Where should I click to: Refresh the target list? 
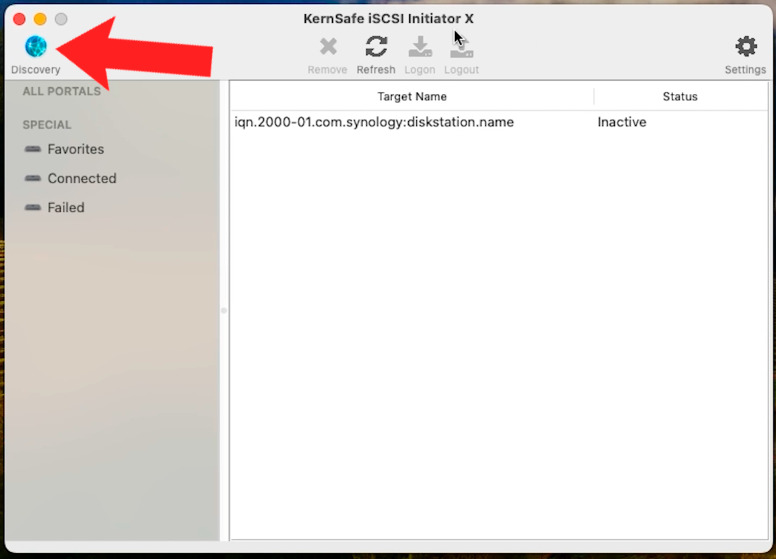point(376,47)
